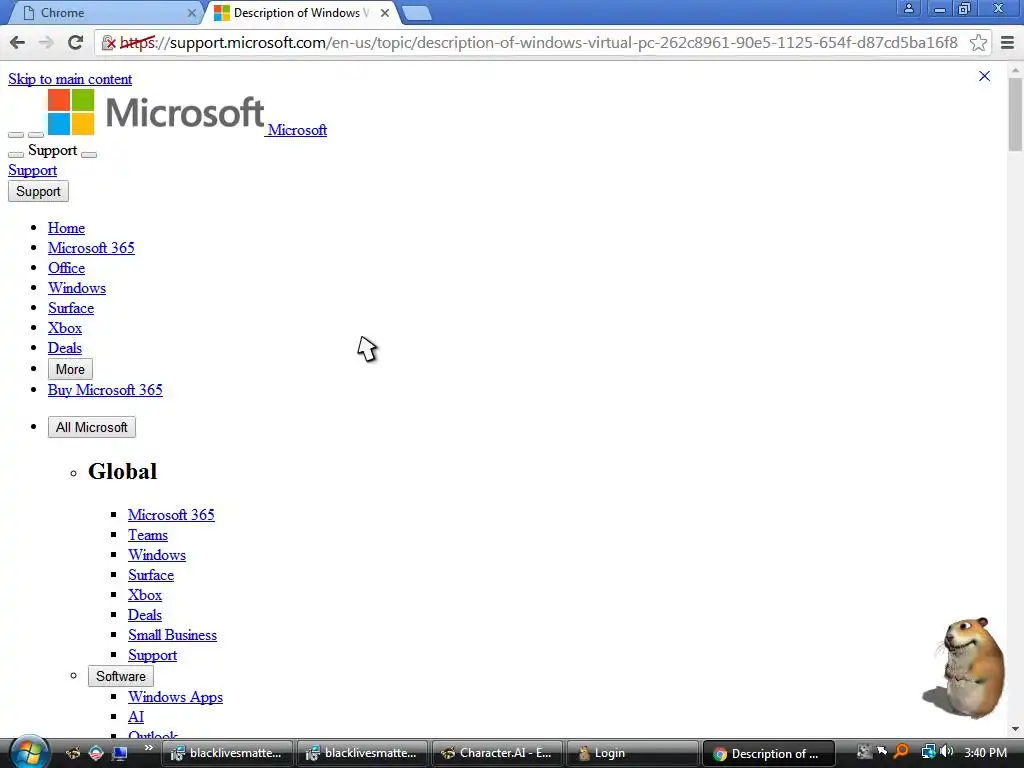Open Xbox in the top navigation list
Viewport: 1024px width, 768px height.
65,328
